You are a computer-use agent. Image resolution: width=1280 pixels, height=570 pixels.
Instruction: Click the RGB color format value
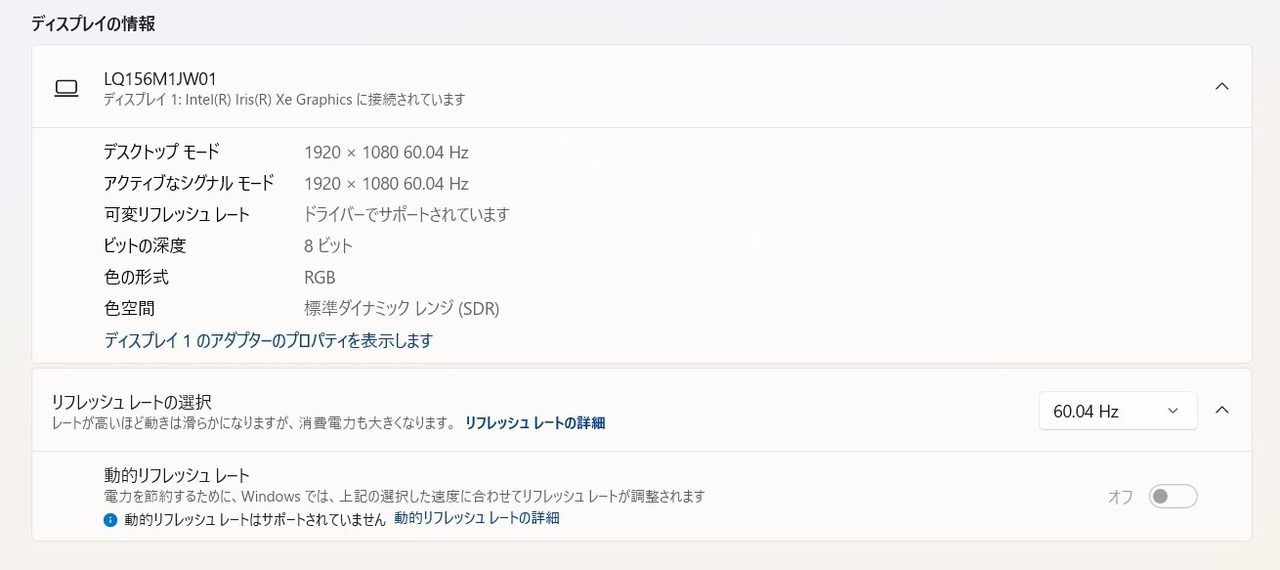[x=320, y=277]
